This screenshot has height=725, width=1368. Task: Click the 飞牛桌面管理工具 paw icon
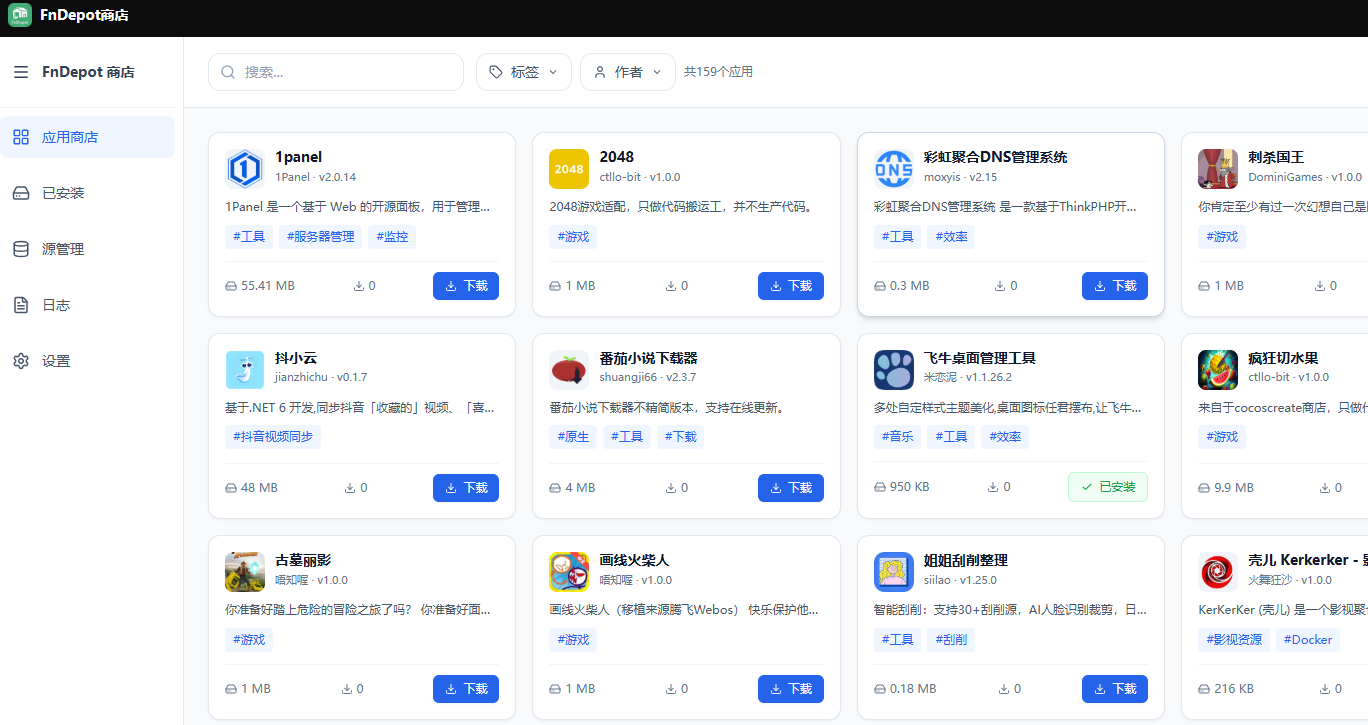(894, 370)
